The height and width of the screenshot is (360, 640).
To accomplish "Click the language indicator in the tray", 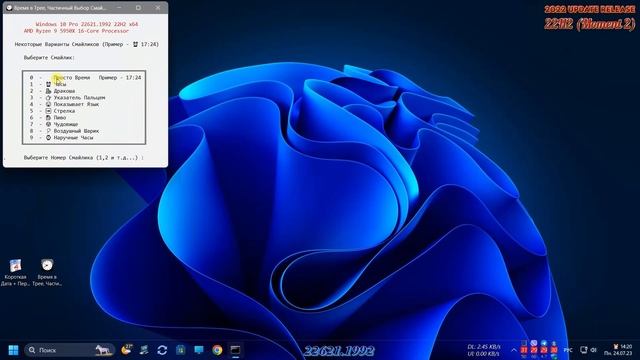I will click(568, 350).
